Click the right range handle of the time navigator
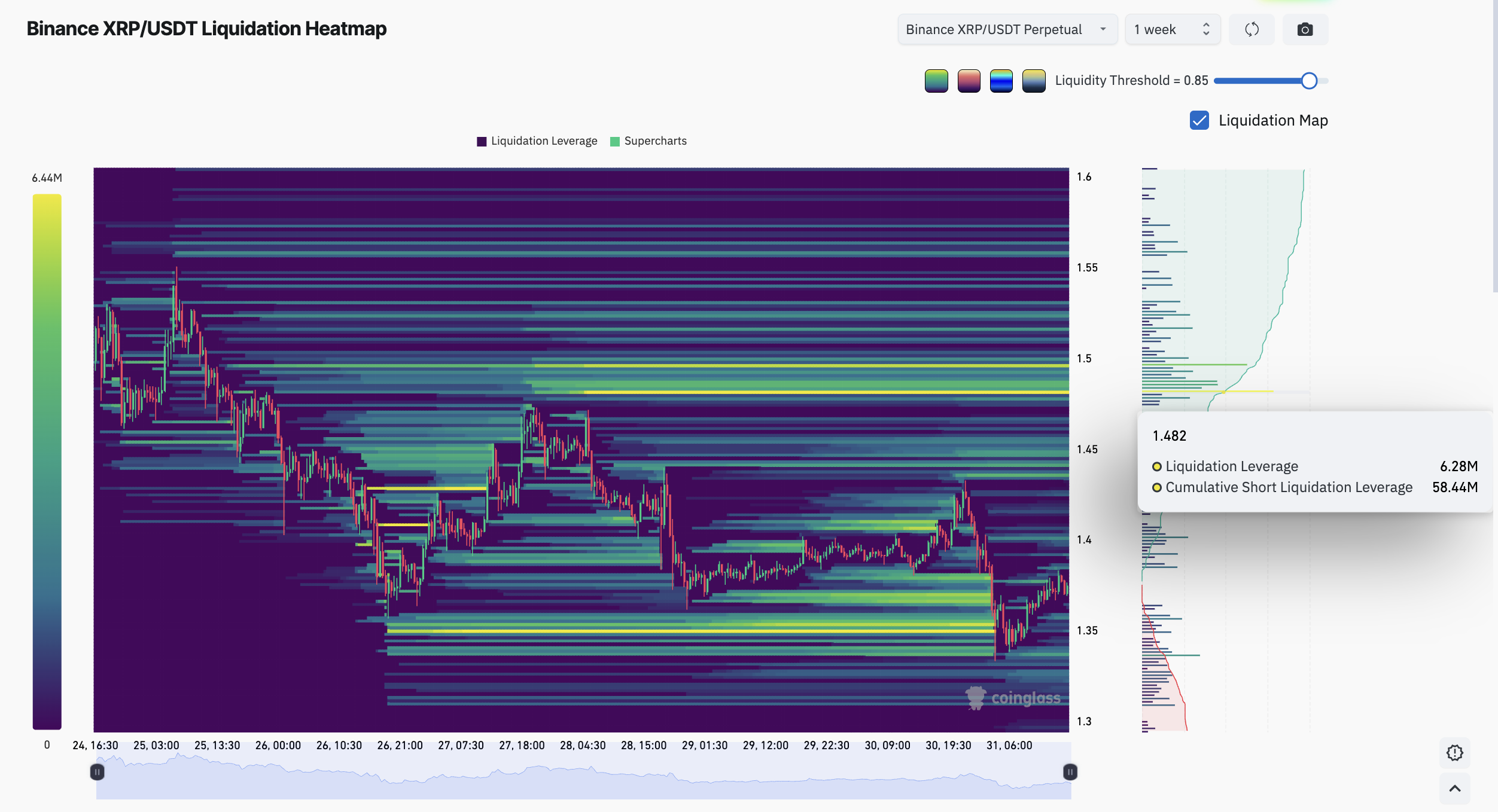 tap(1070, 772)
